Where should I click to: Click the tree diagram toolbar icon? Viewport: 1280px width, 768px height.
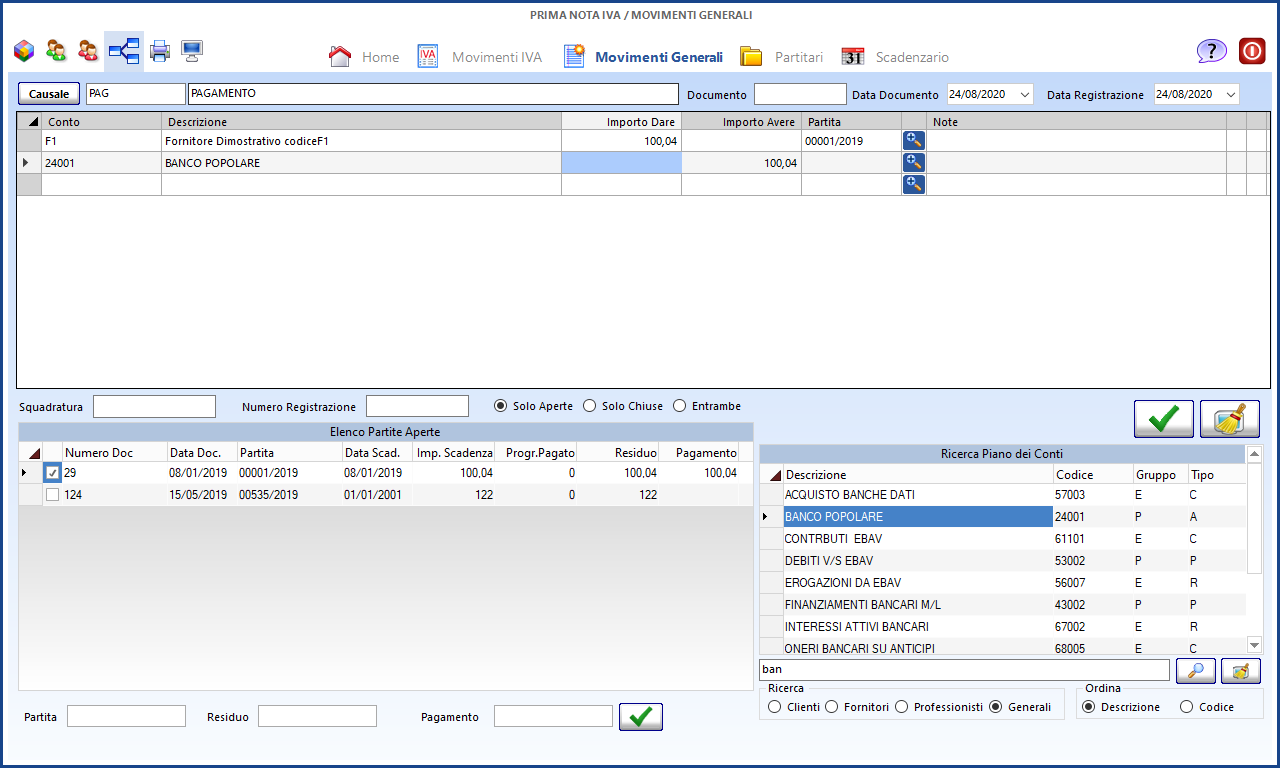point(124,51)
